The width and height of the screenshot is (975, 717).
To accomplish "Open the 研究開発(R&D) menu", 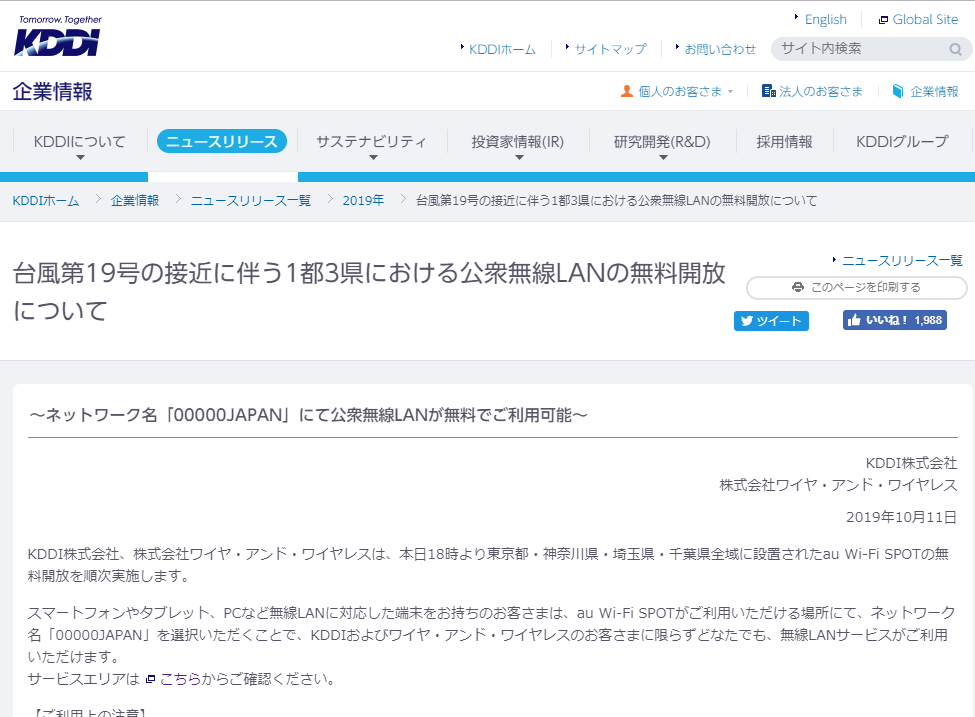I will 662,142.
